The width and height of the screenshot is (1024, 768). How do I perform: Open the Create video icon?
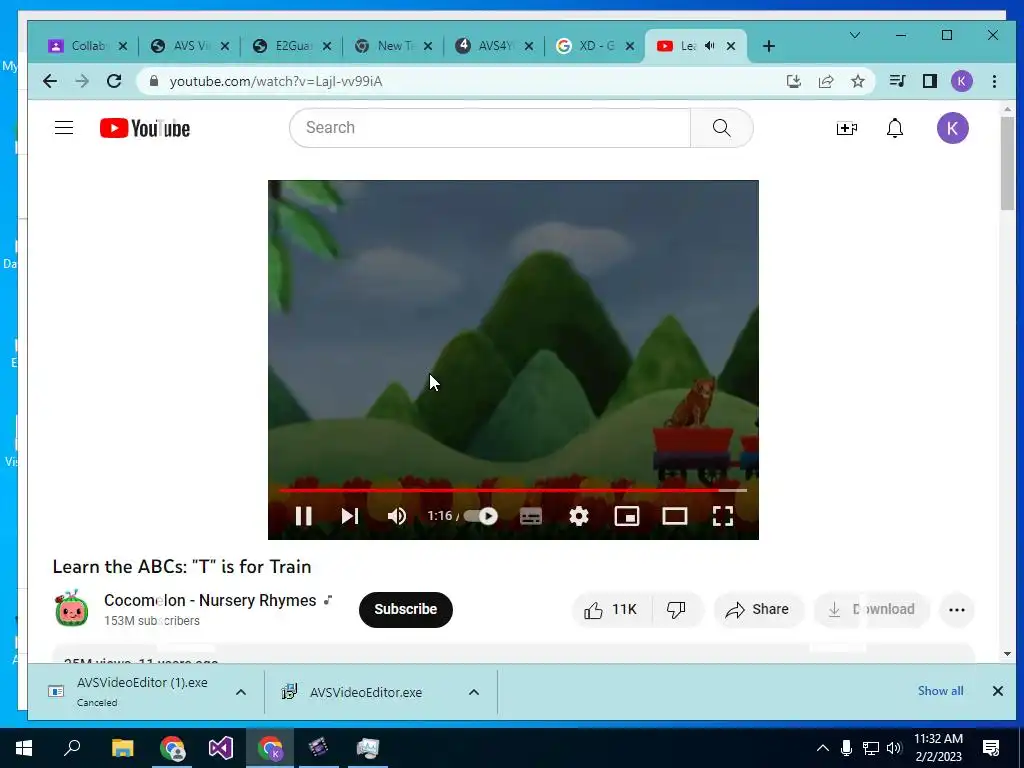[x=846, y=128]
